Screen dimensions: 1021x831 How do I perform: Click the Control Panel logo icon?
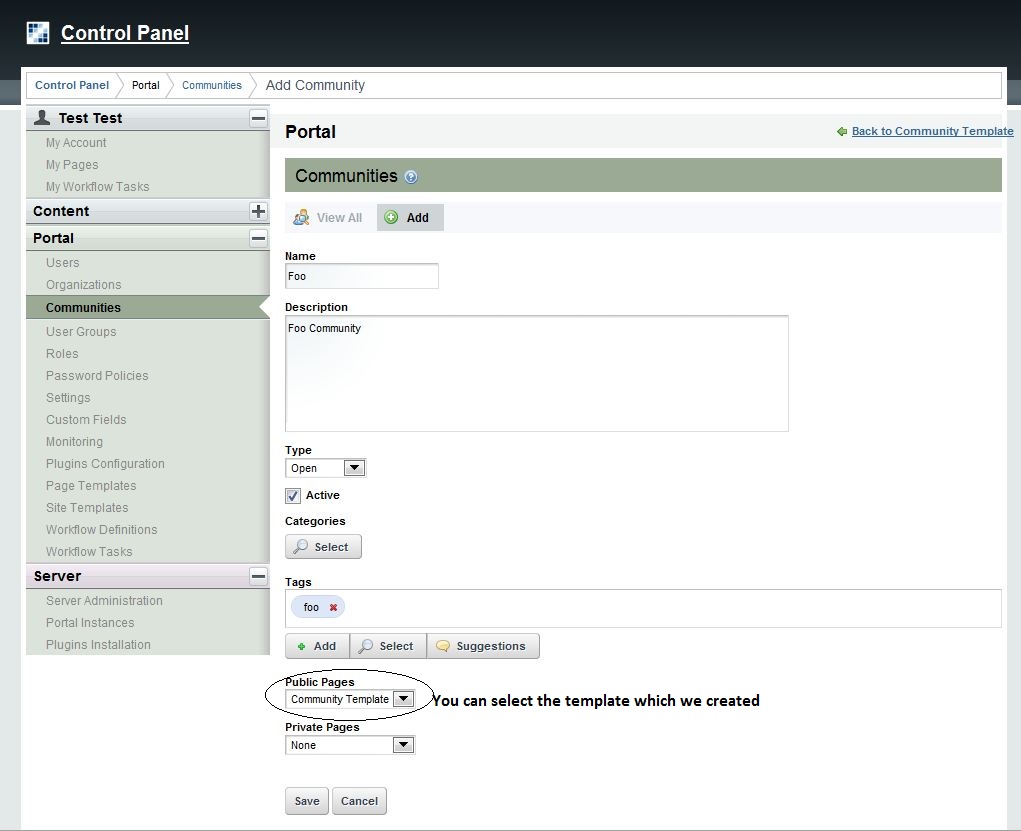[38, 33]
